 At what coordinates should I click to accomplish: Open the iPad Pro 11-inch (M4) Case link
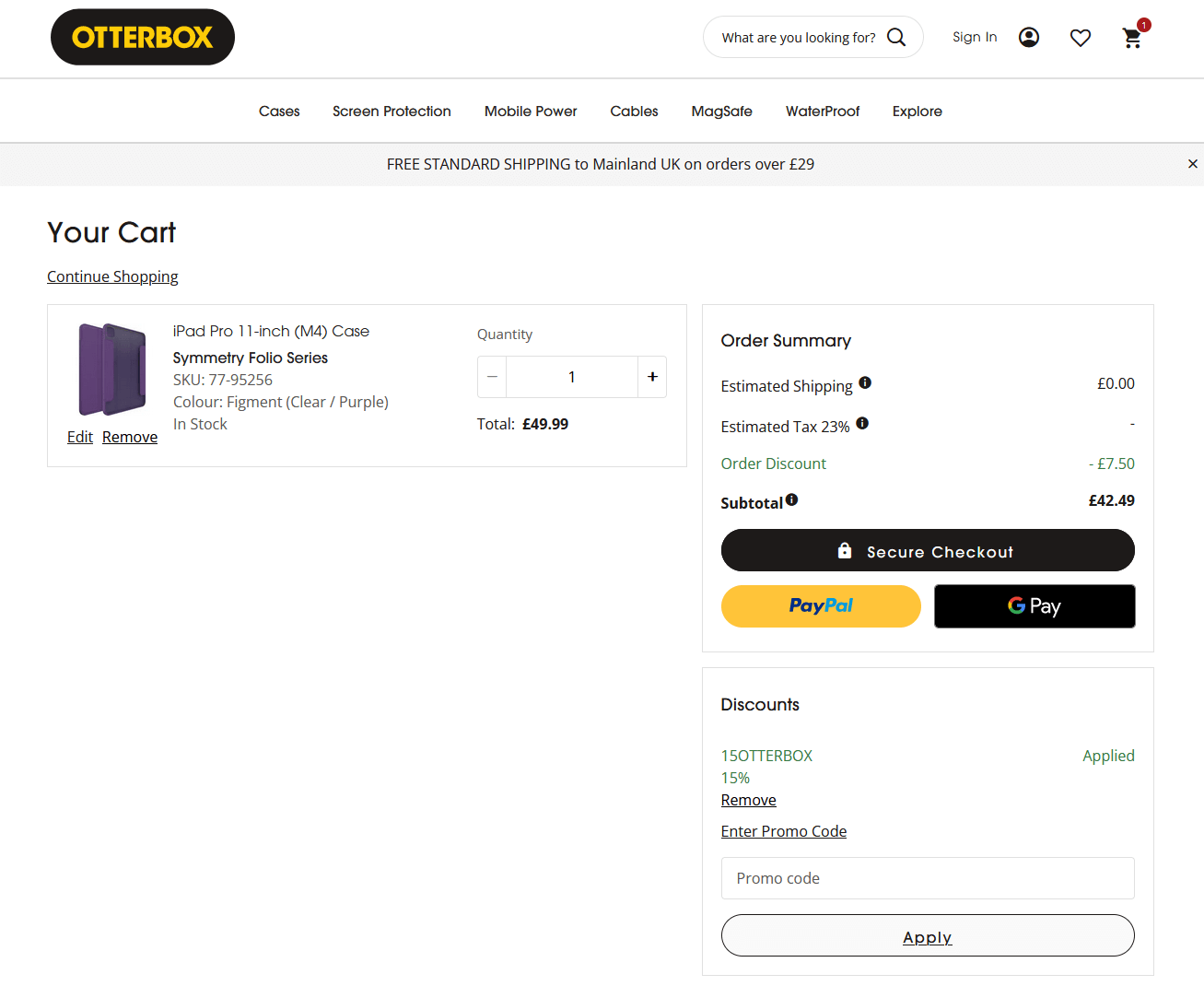(271, 331)
